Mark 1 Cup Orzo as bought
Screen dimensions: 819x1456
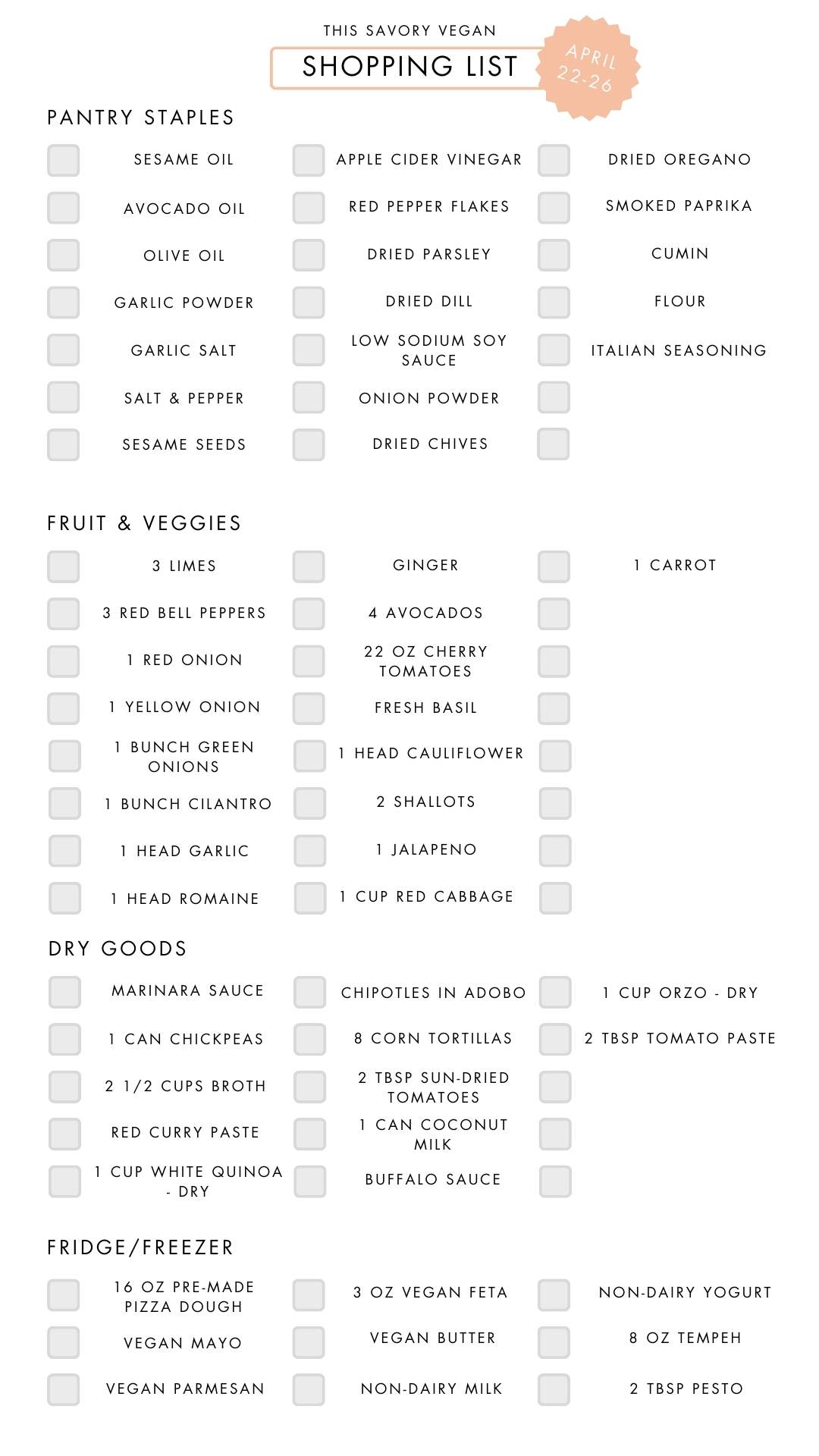[555, 992]
